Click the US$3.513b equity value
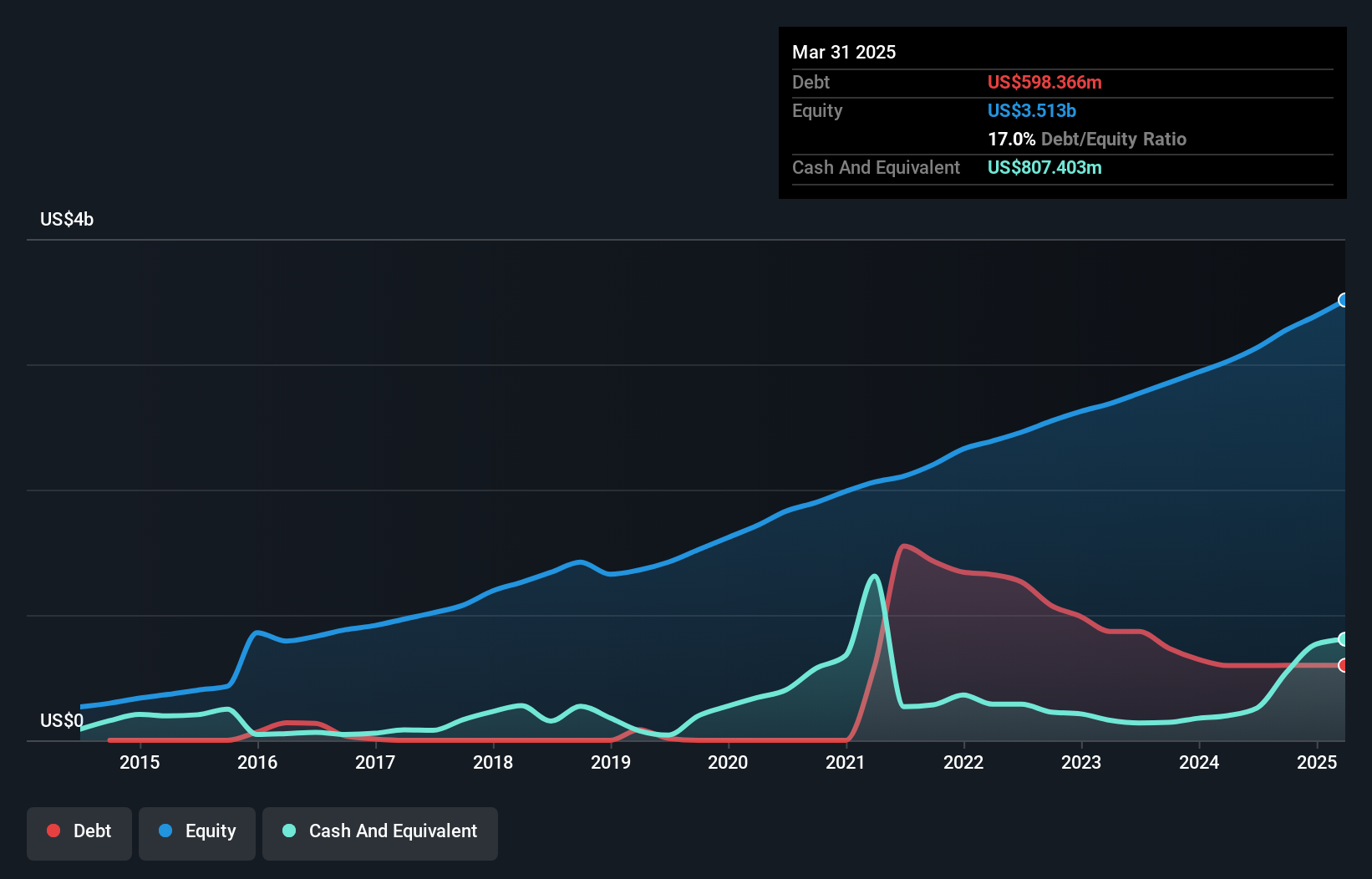This screenshot has width=1372, height=879. click(x=1032, y=110)
